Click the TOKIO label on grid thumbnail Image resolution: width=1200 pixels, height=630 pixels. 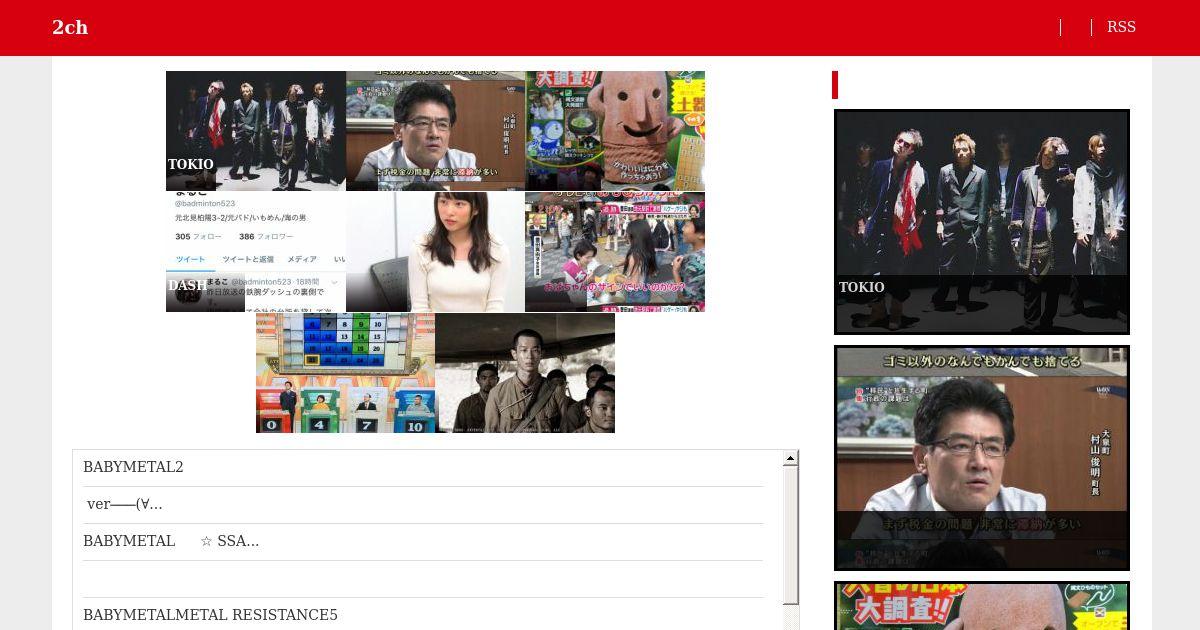191,164
